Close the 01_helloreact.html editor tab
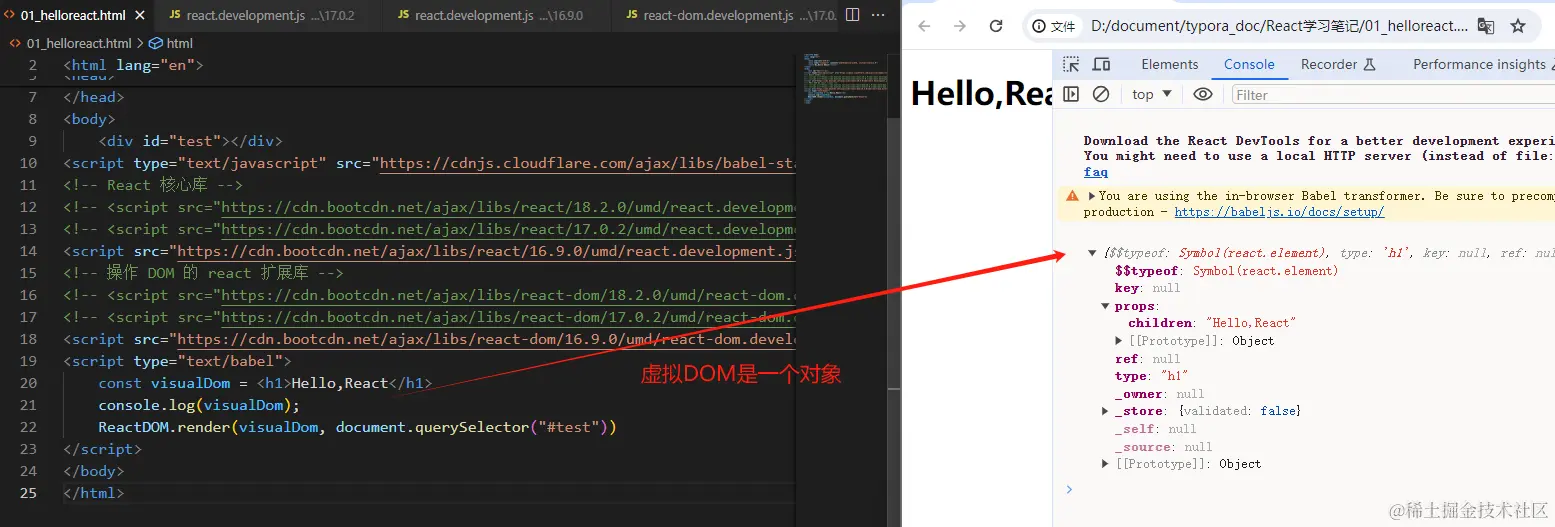This screenshot has height=527, width=1555. click(138, 16)
